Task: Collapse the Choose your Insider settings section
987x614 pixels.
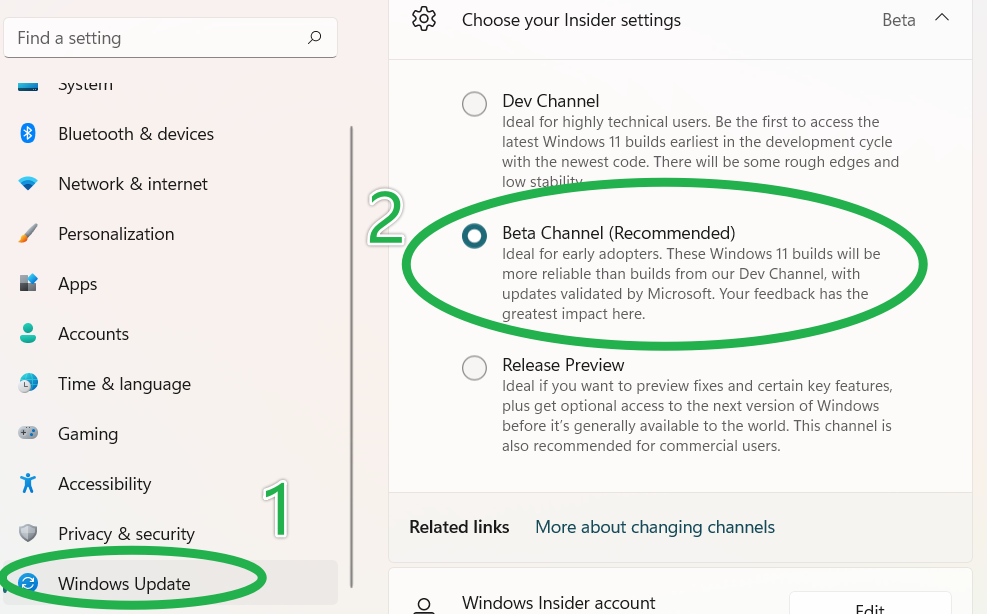Action: pos(942,18)
